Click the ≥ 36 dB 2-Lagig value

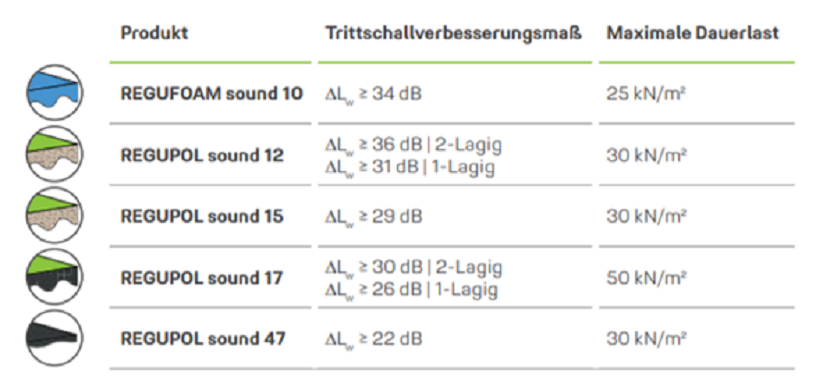click(x=413, y=145)
